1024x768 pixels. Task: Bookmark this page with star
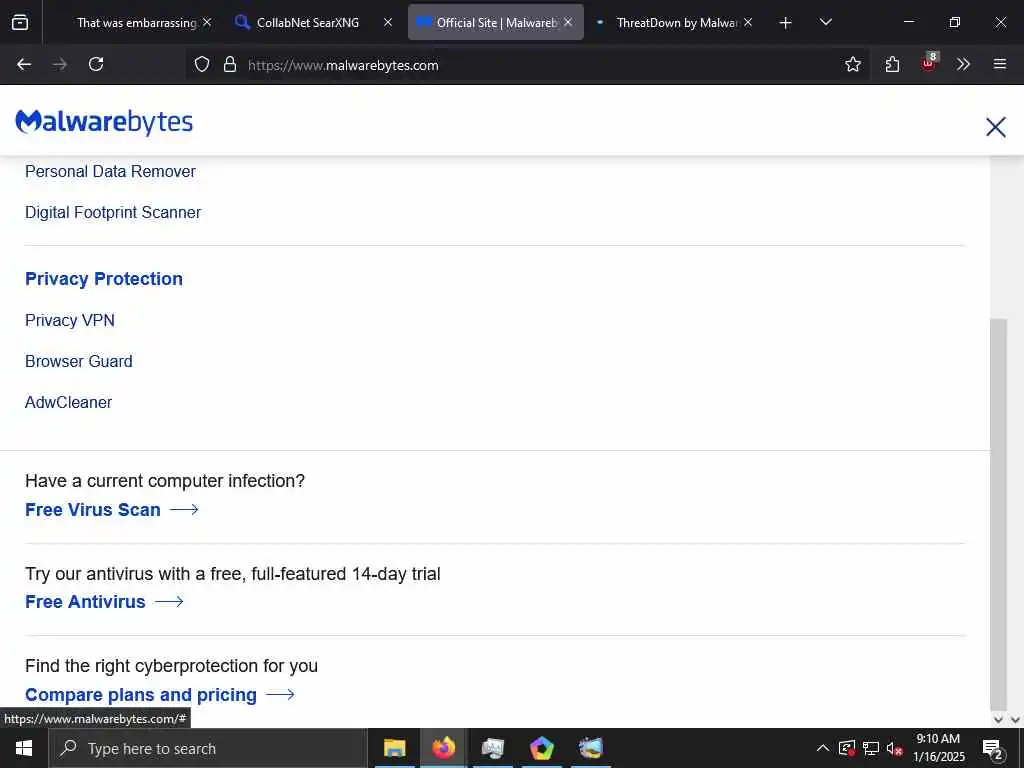(x=852, y=64)
